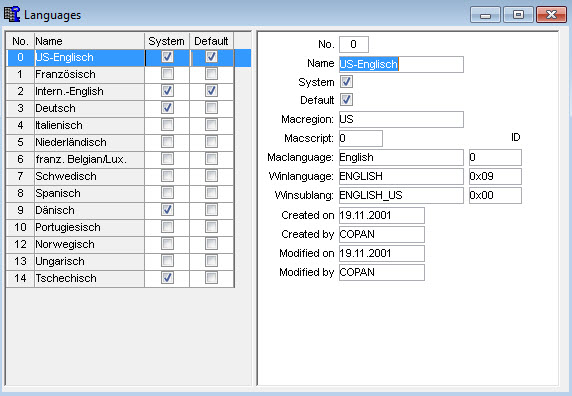The image size is (572, 396).
Task: Click the Modified by field
Action: (x=382, y=272)
